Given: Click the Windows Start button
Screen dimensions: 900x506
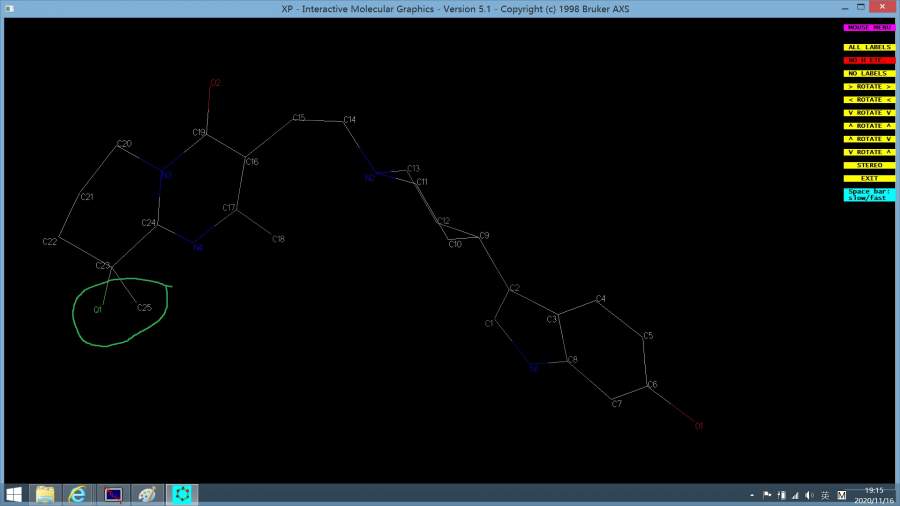Looking at the screenshot, I should point(14,494).
